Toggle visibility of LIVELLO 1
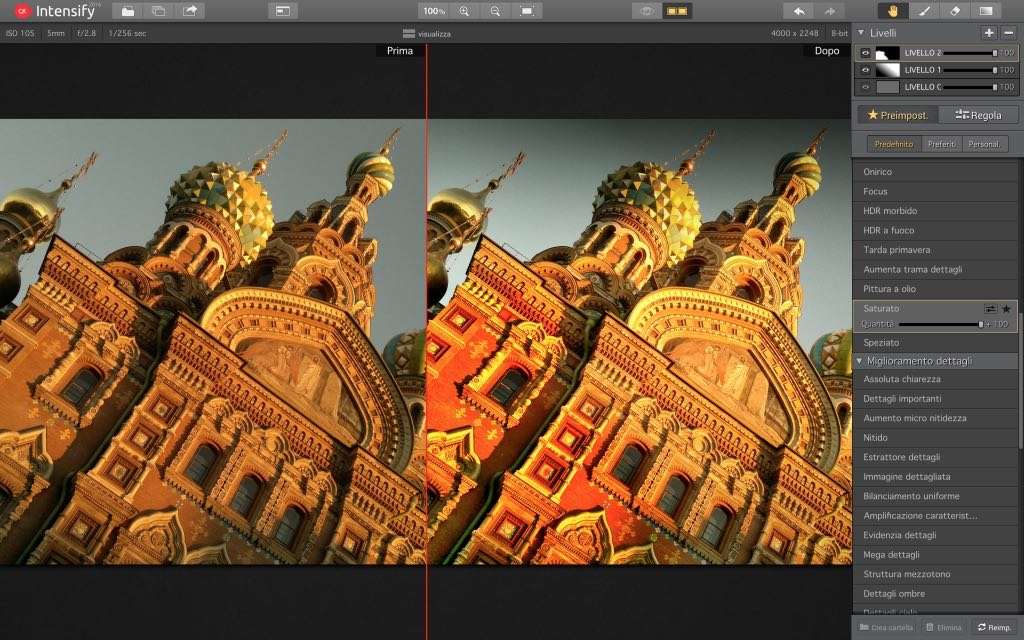1024x640 pixels. coord(866,70)
